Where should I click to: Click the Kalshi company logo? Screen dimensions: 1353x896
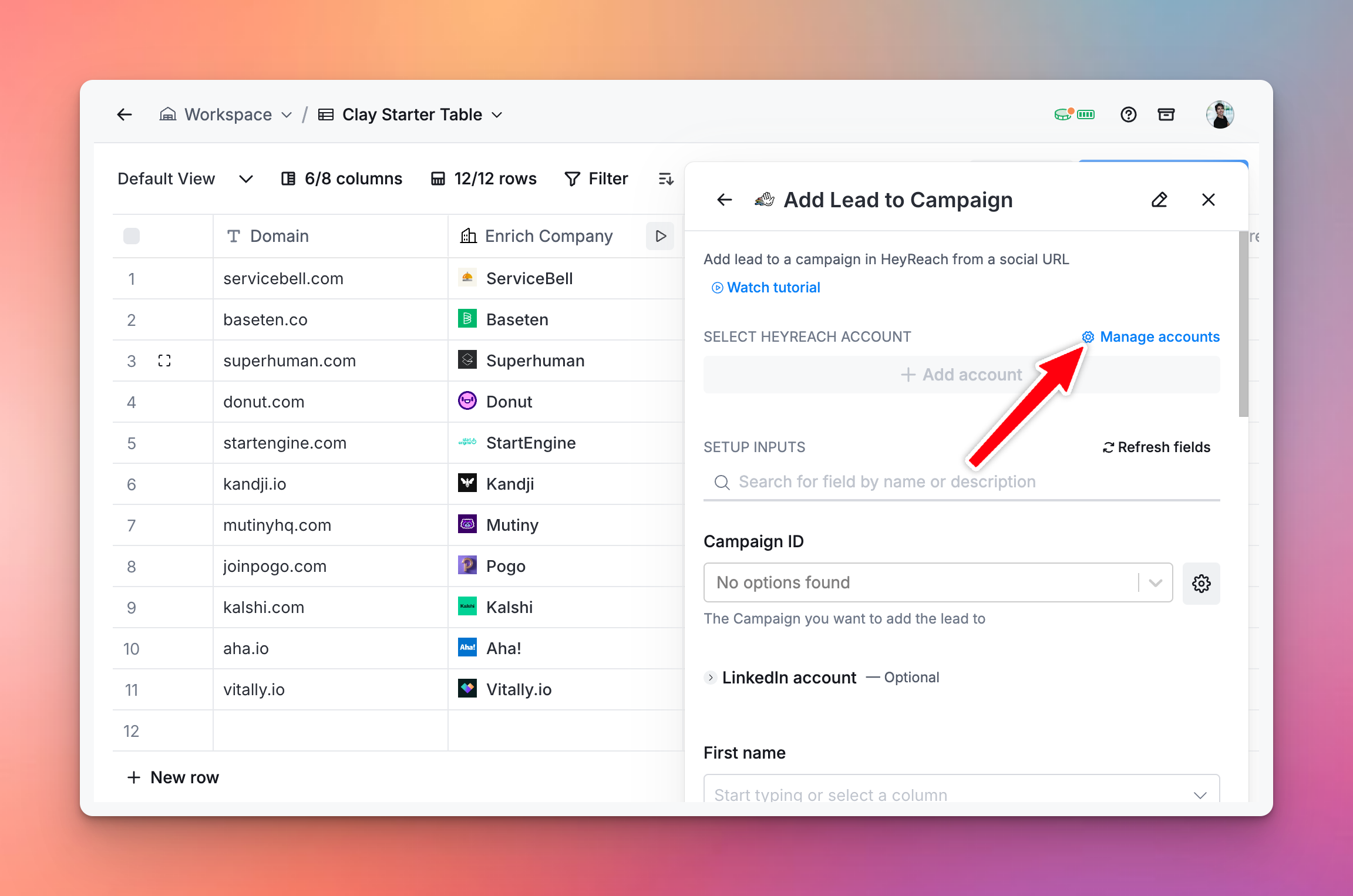(467, 607)
